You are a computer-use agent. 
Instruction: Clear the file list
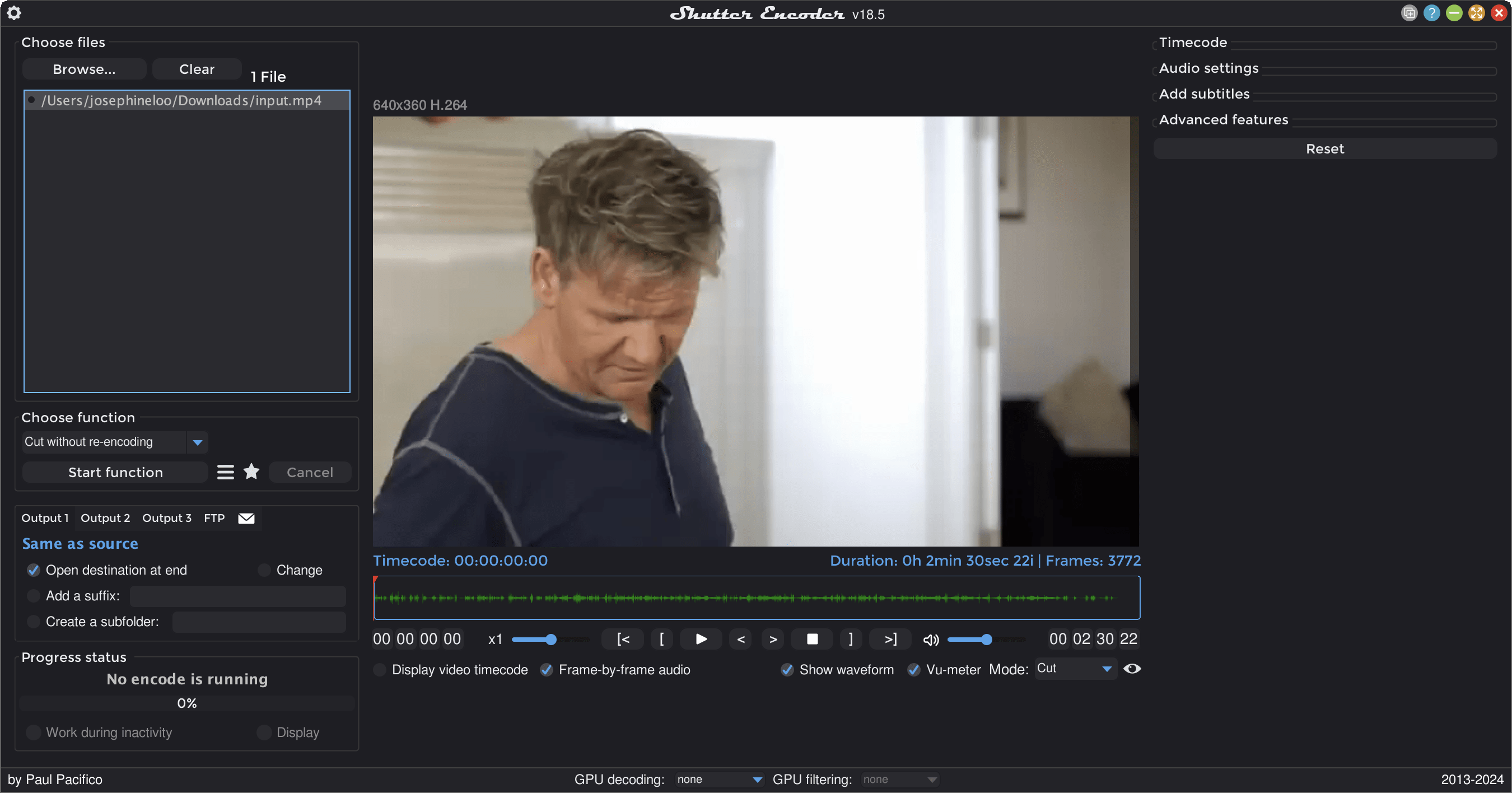[x=197, y=69]
